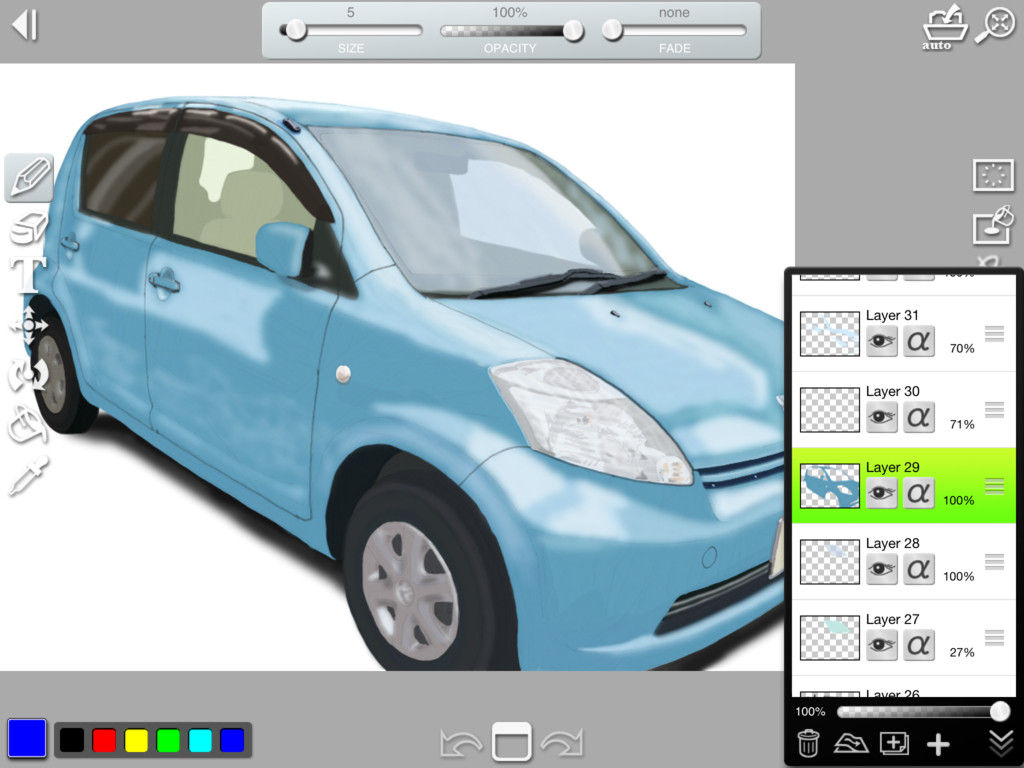The width and height of the screenshot is (1024, 768).
Task: Collapse layers panel with double chevron
Action: point(999,743)
